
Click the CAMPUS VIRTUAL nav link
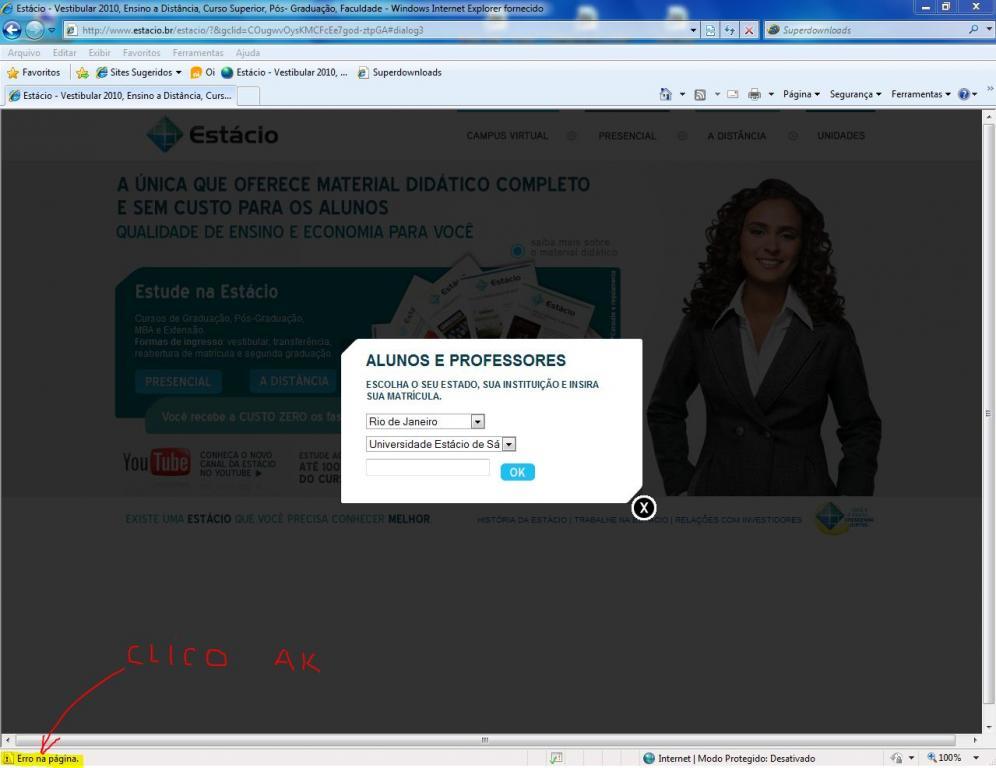click(507, 136)
